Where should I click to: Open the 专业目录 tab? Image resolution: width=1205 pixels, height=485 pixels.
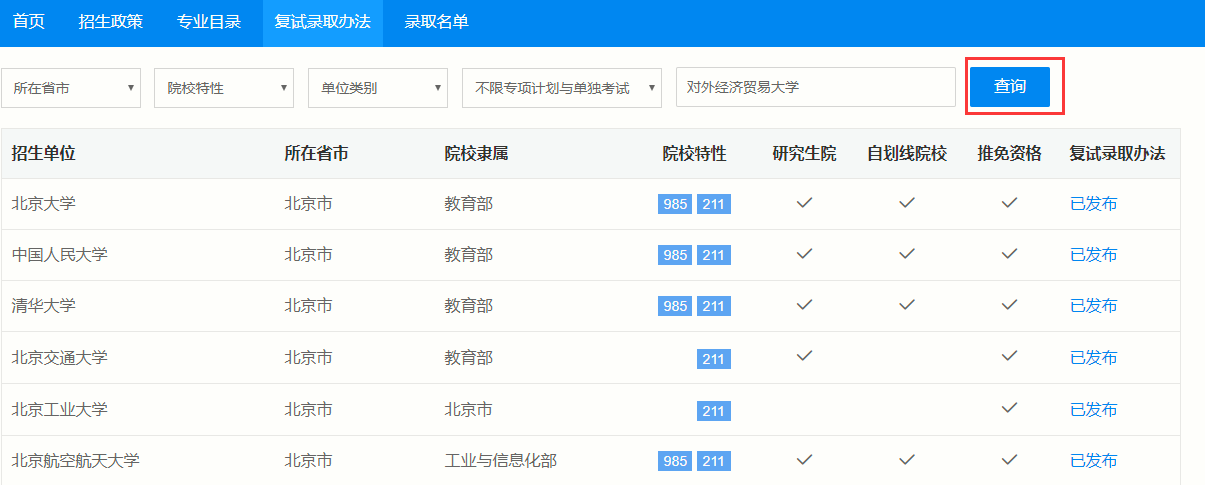click(209, 22)
